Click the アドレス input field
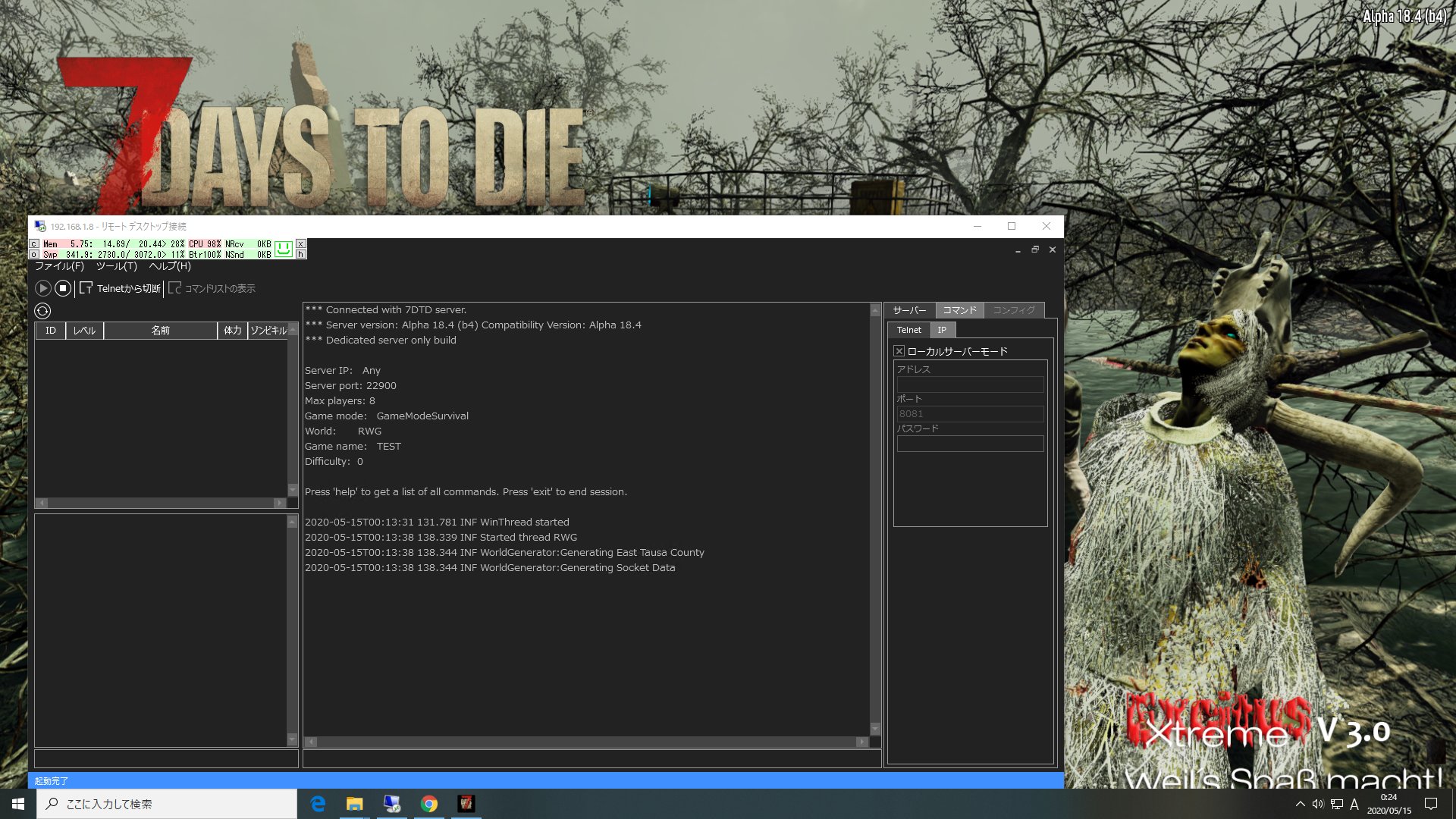The width and height of the screenshot is (1456, 819). pos(970,384)
